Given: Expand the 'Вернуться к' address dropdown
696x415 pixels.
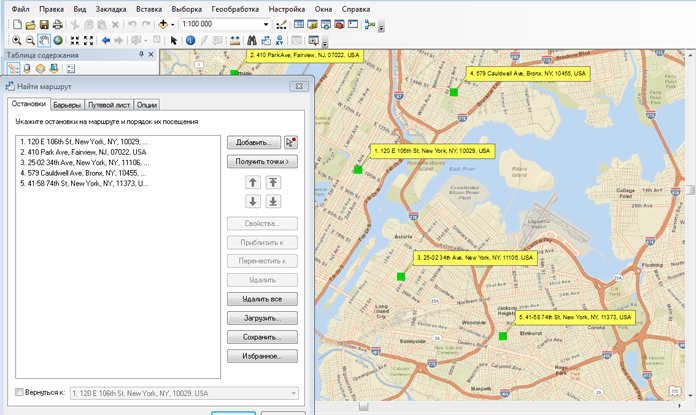Looking at the screenshot, I should 293,393.
